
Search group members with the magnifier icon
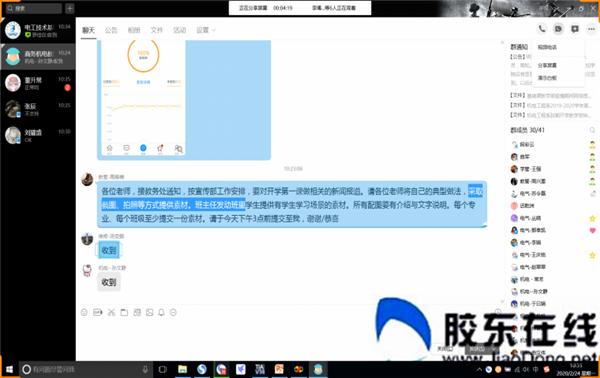pyautogui.click(x=592, y=130)
